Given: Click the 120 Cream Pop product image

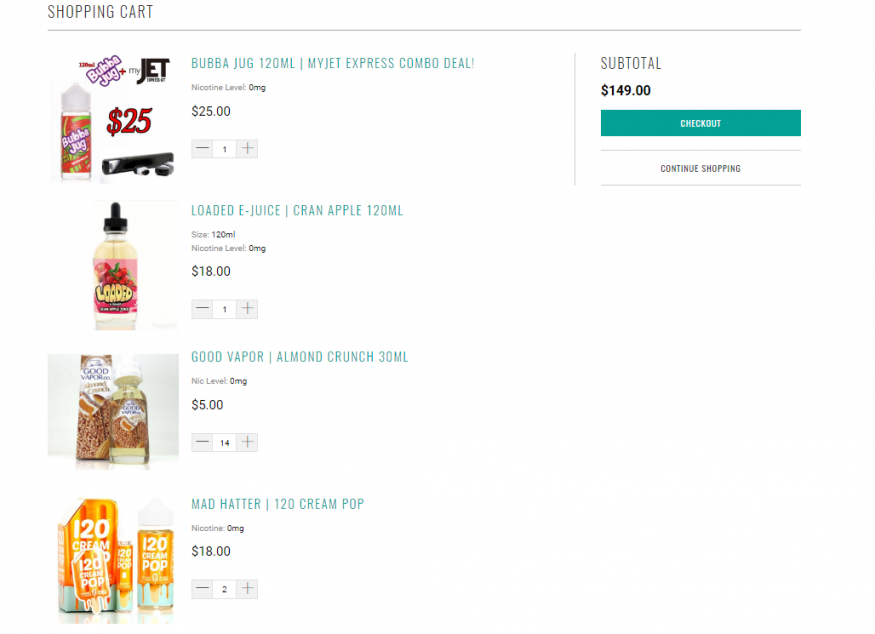Looking at the screenshot, I should tap(116, 560).
